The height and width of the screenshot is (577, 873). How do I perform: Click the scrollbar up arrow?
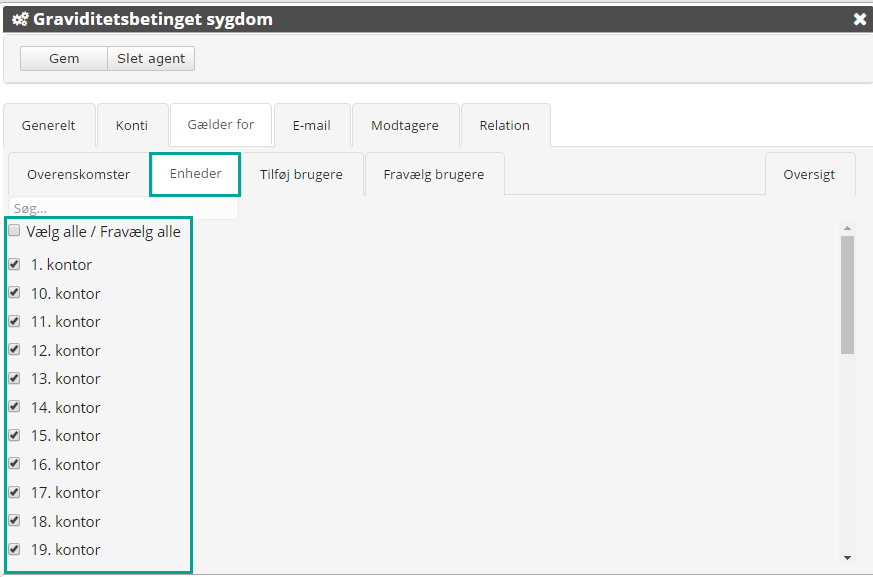847,228
